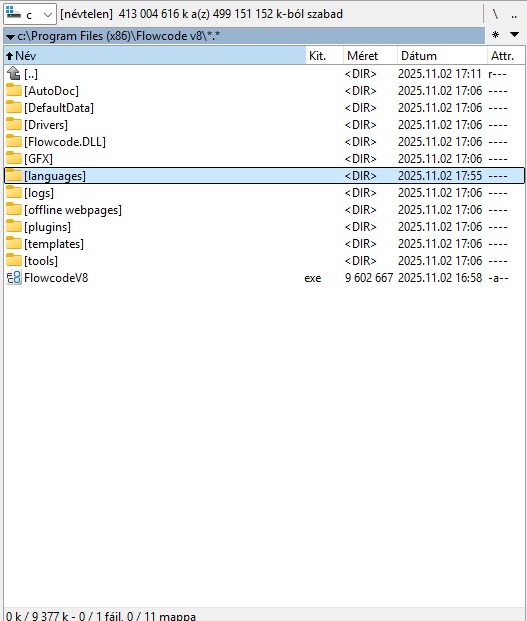Sort by the Méret size column header

click(370, 55)
